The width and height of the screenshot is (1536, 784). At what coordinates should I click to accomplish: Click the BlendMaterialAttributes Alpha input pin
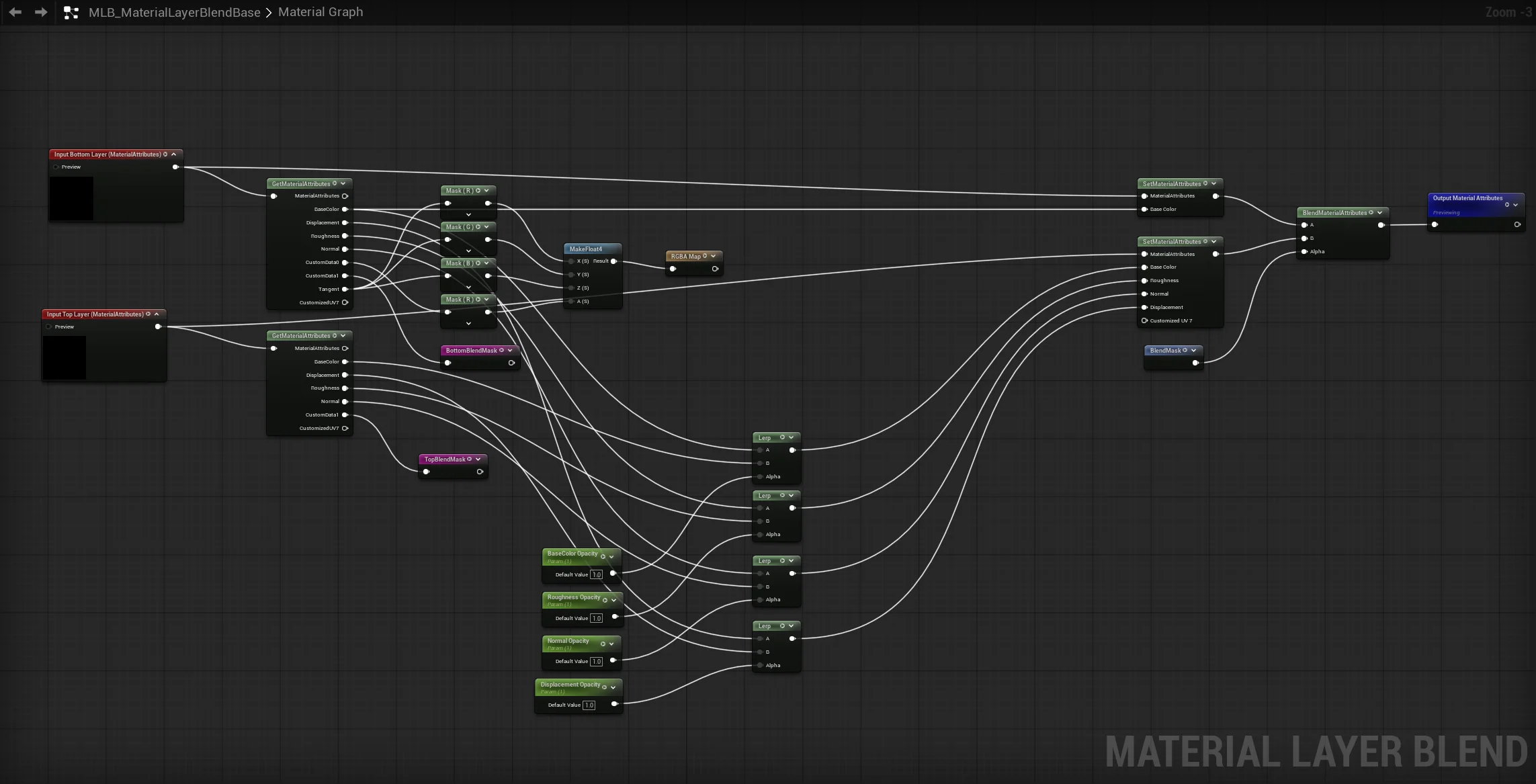1304,252
